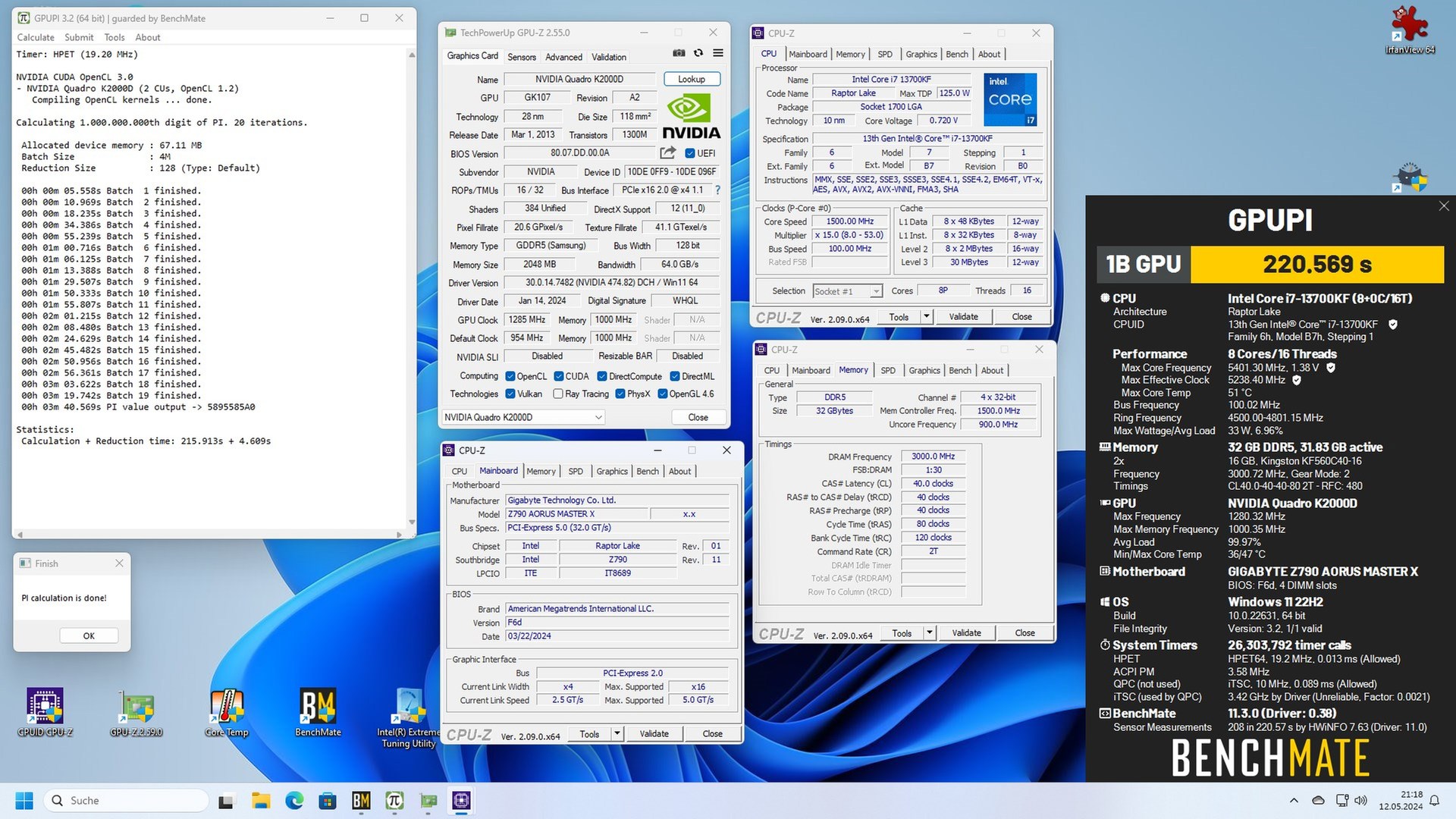The width and height of the screenshot is (1456, 819).
Task: Toggle the OpenCL checkbox in GPU-Z
Action: point(510,377)
